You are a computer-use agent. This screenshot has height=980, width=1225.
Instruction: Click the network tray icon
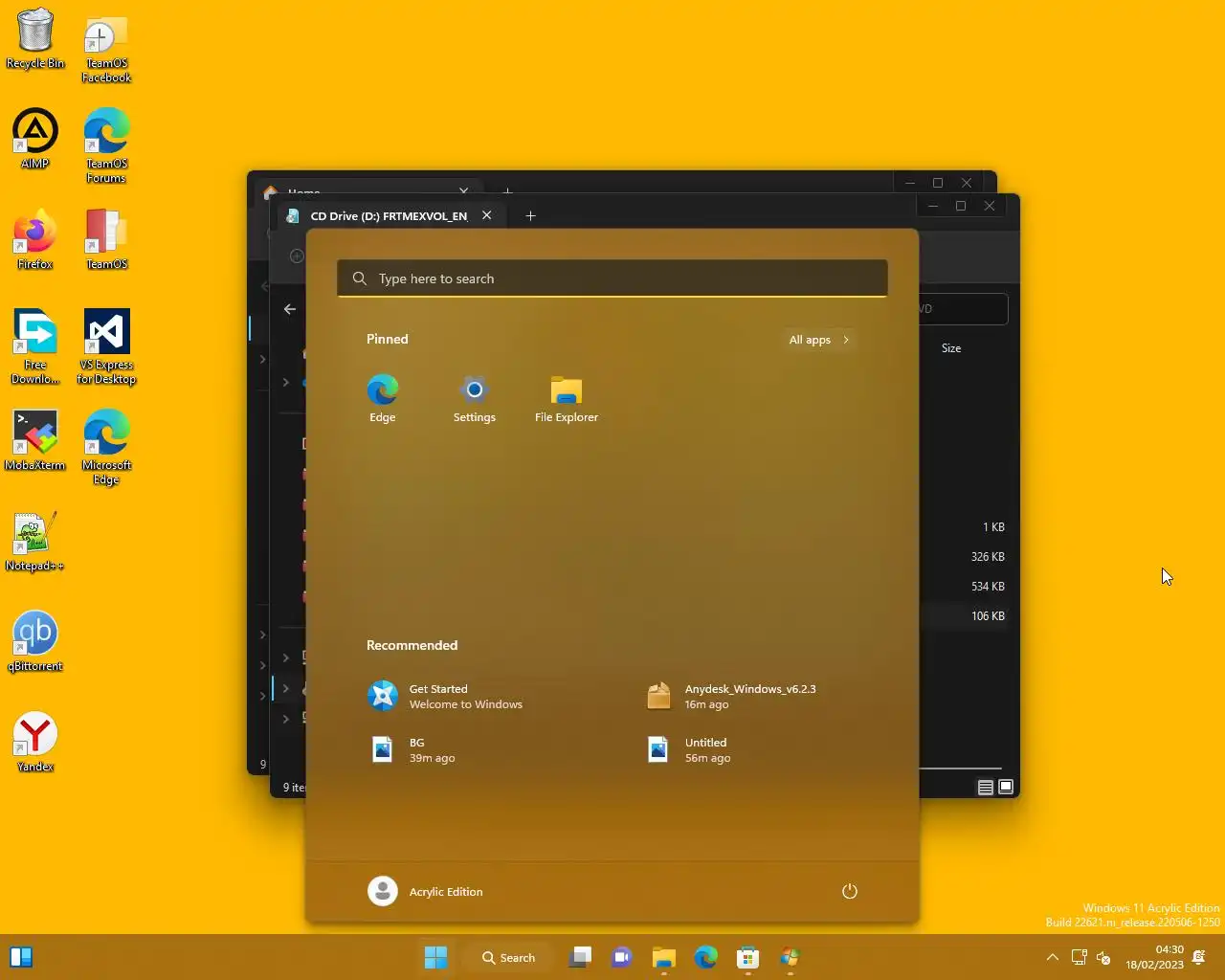click(x=1079, y=957)
